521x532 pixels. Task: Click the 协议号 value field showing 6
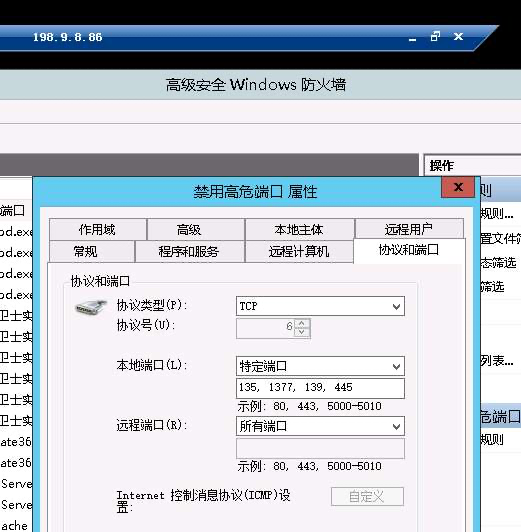(265, 328)
